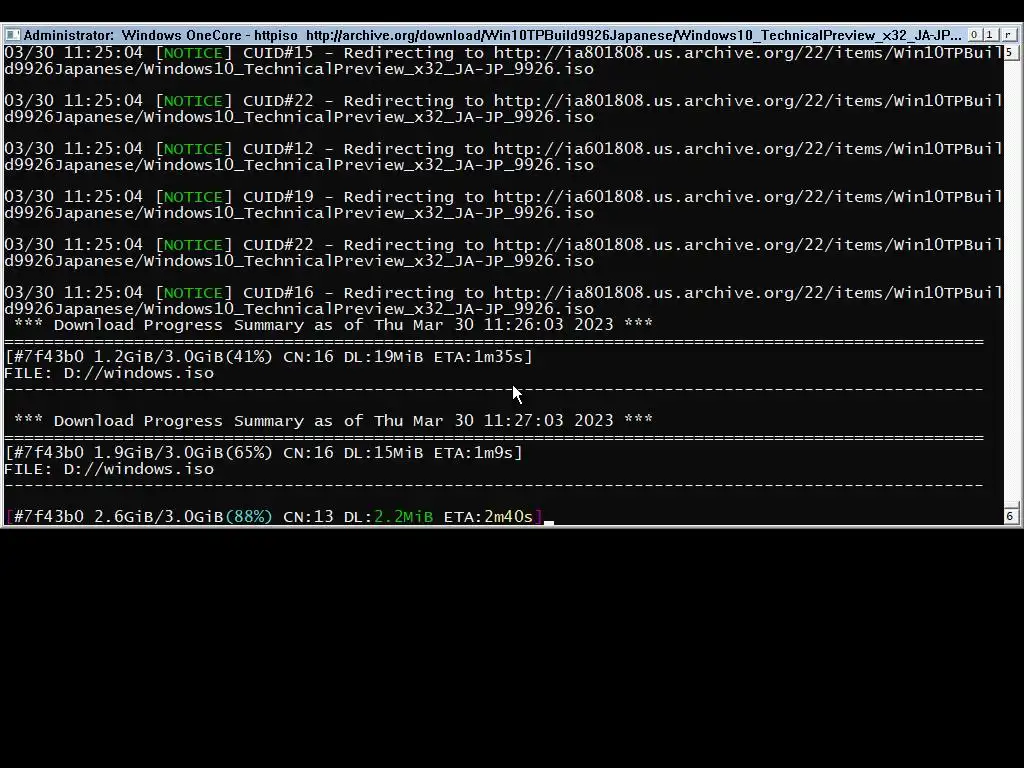Maximize the Administrator console window
1024x768 pixels.
990,35
